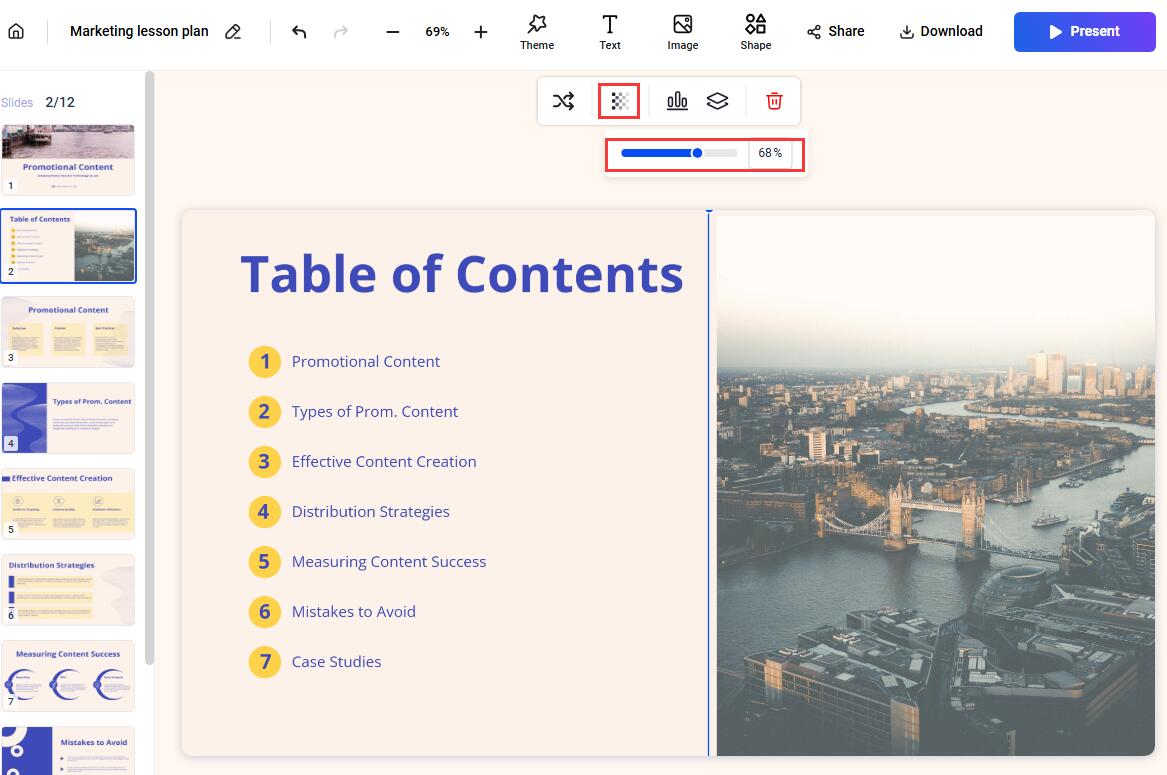
Task: Click 'Distribution Strategies' list item on slide
Action: click(371, 511)
